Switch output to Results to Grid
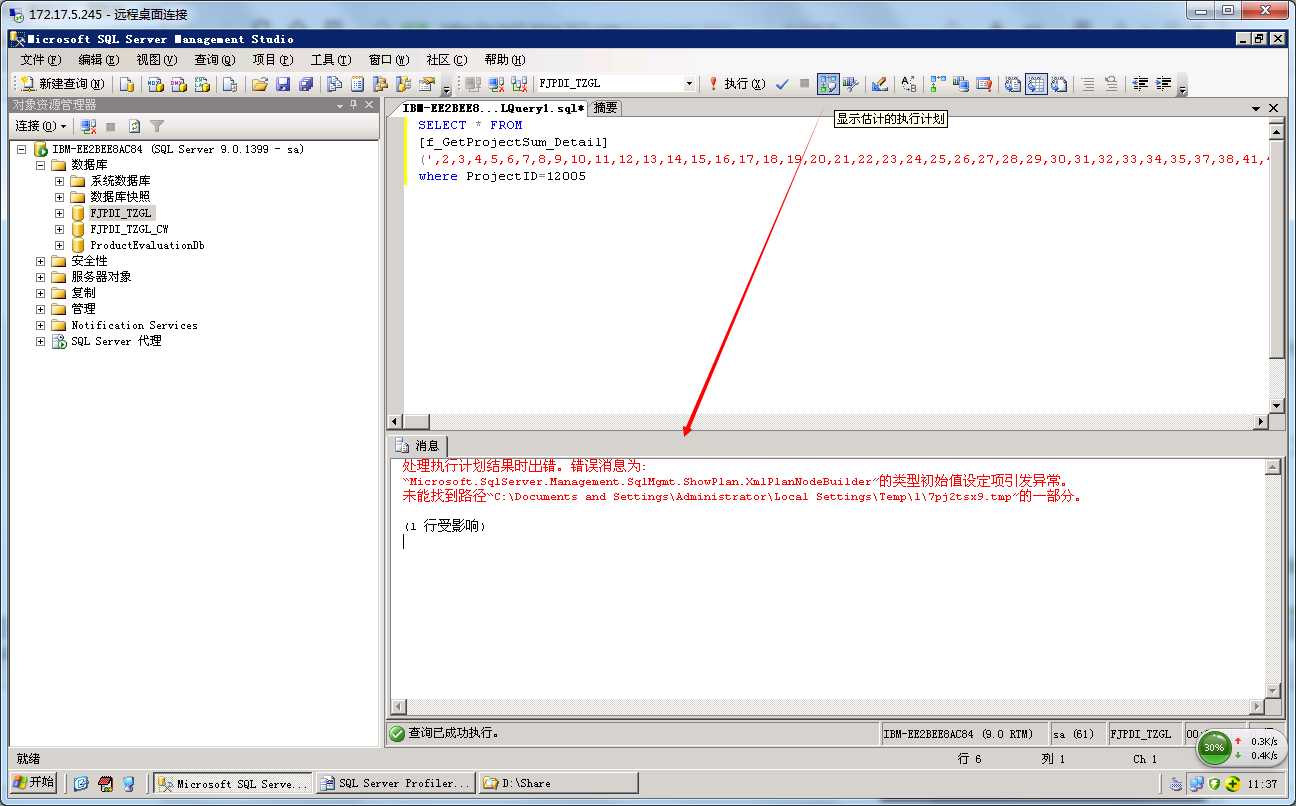 coord(1036,84)
